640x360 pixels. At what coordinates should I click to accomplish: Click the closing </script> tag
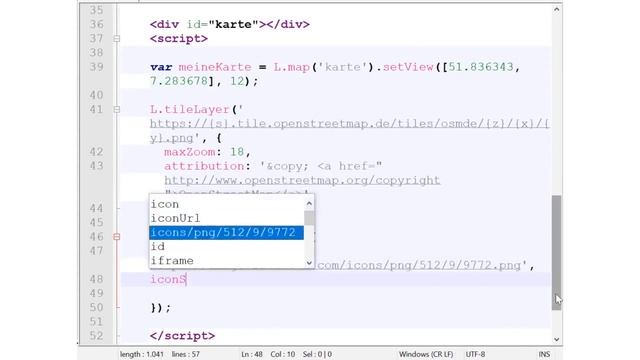[x=182, y=336]
